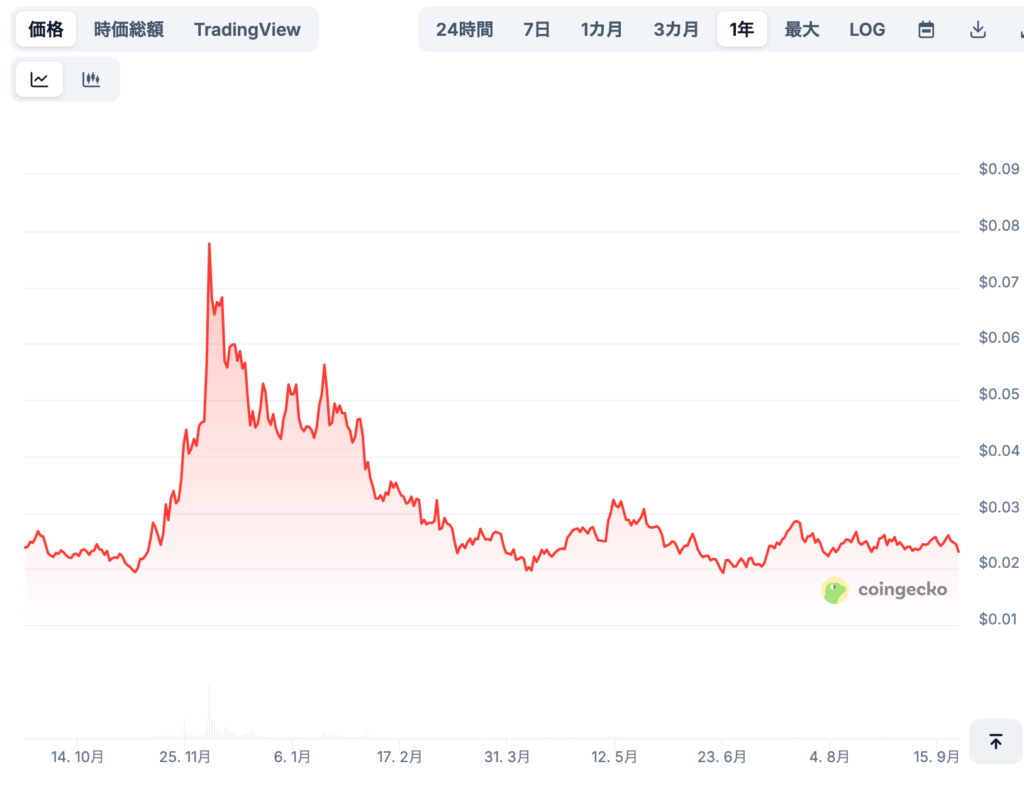The image size is (1024, 786).
Task: Open the calendar date range picker
Action: 926,29
